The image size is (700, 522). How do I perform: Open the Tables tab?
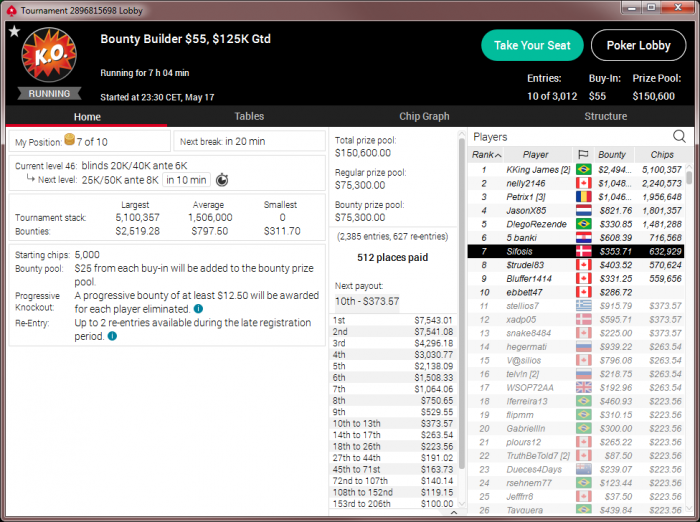pyautogui.click(x=249, y=116)
